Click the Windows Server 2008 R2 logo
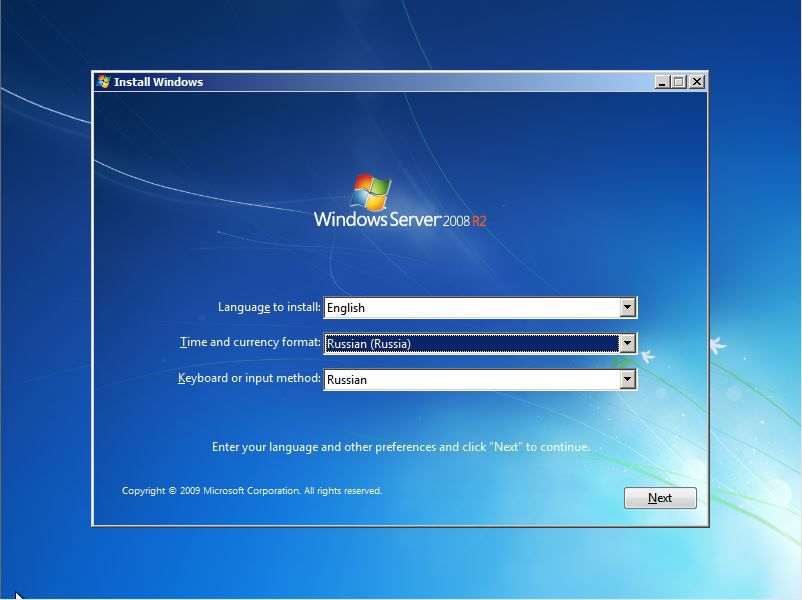802x600 pixels. (x=400, y=202)
